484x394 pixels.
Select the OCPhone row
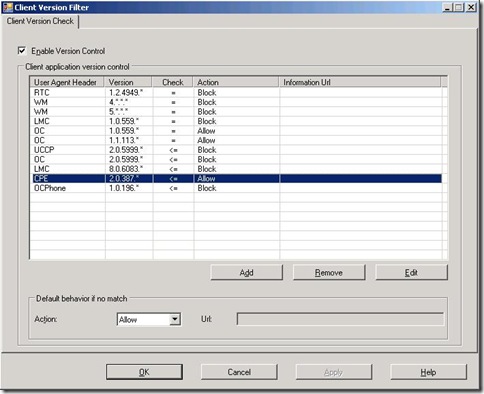click(x=236, y=188)
